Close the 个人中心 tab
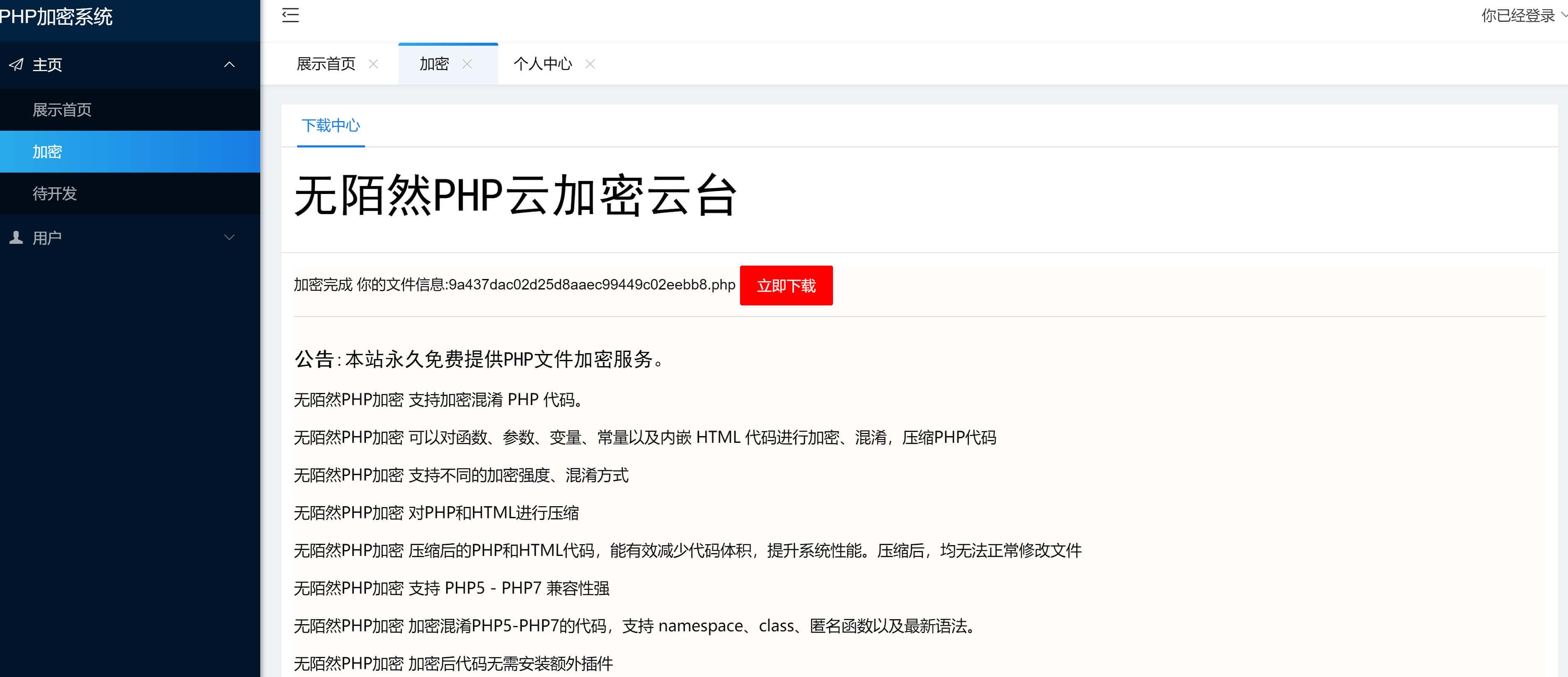This screenshot has width=1568, height=677. [590, 64]
